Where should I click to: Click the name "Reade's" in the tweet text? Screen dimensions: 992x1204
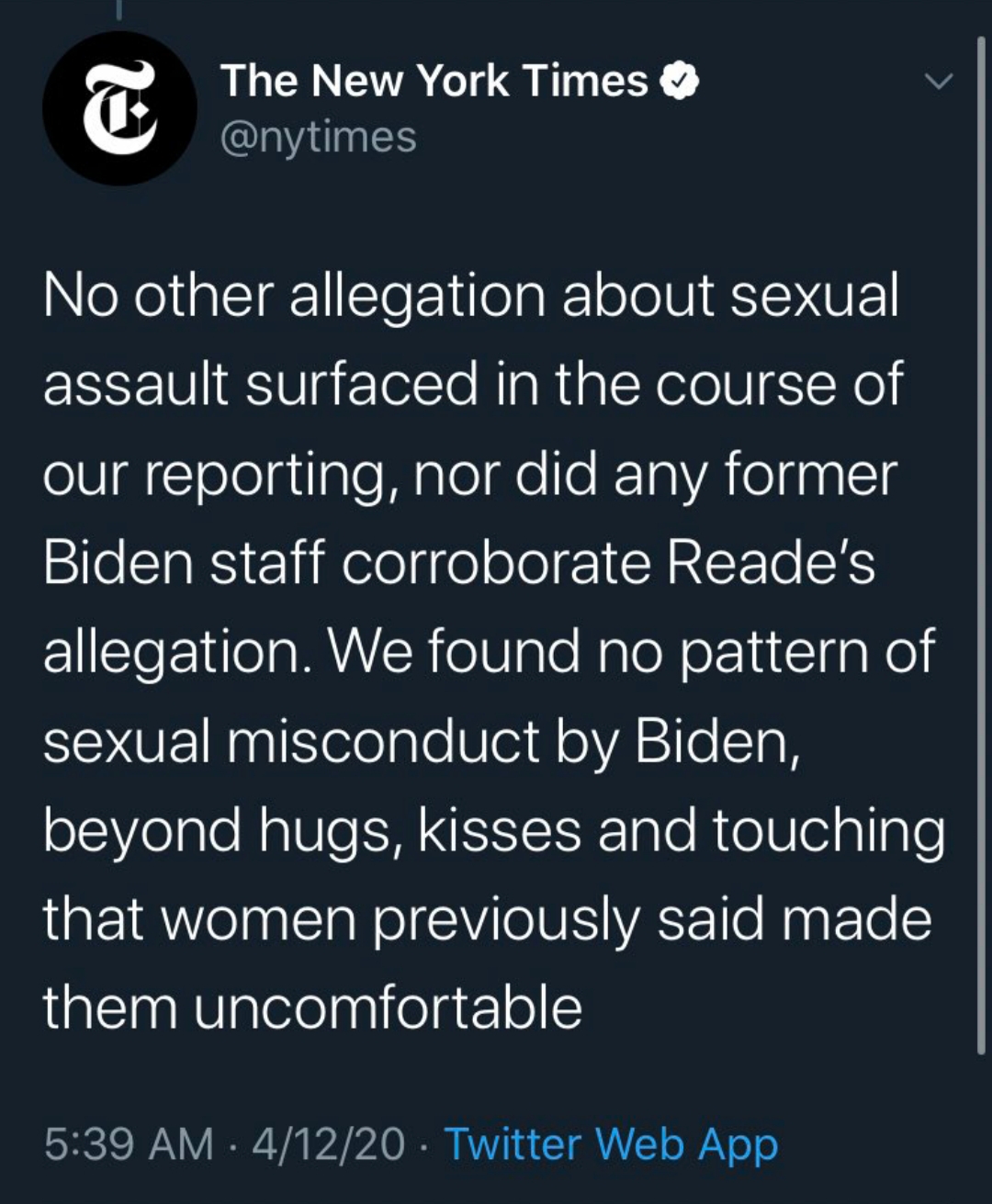(x=771, y=562)
